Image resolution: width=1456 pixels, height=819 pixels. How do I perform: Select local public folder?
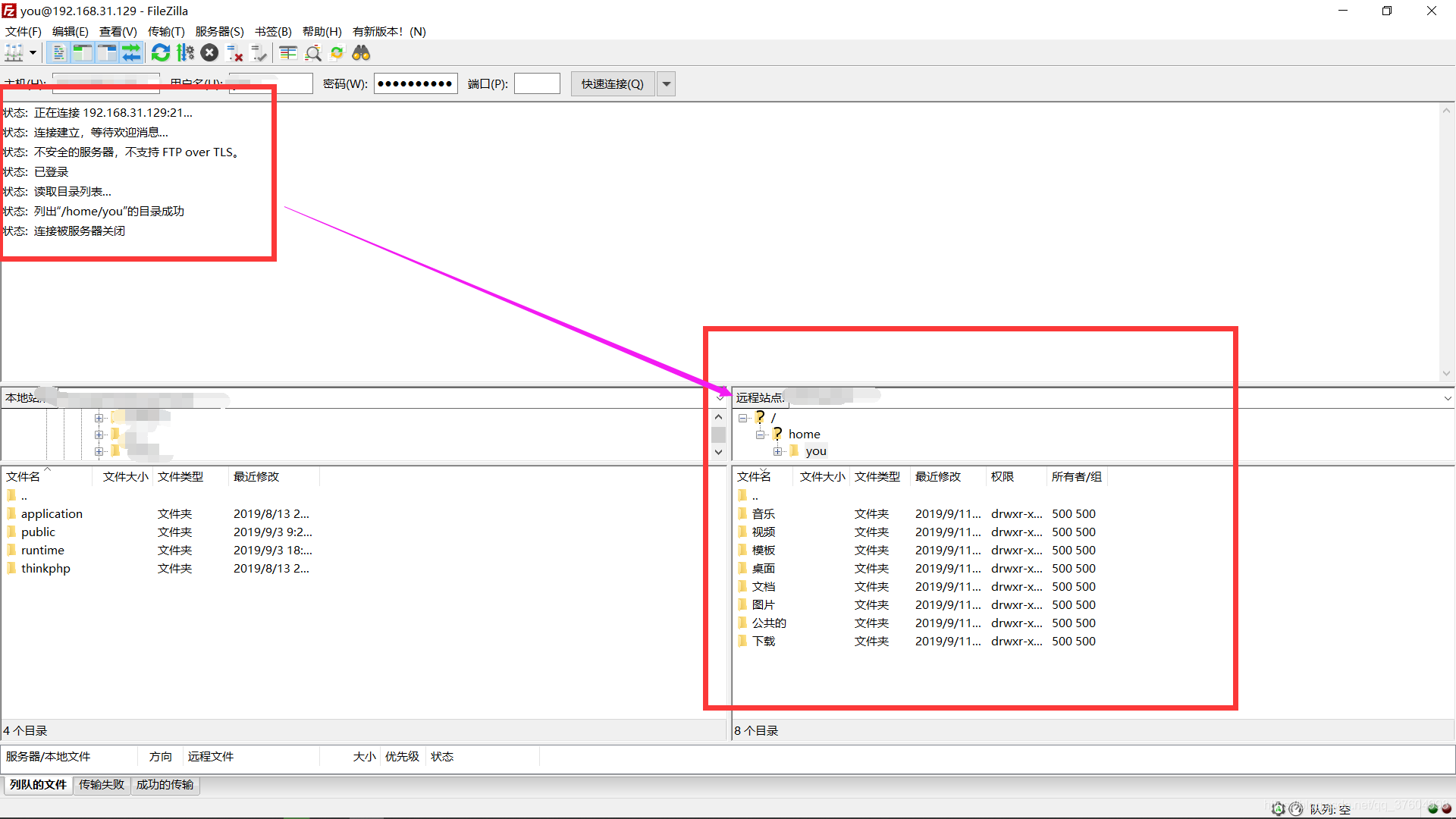pos(38,532)
